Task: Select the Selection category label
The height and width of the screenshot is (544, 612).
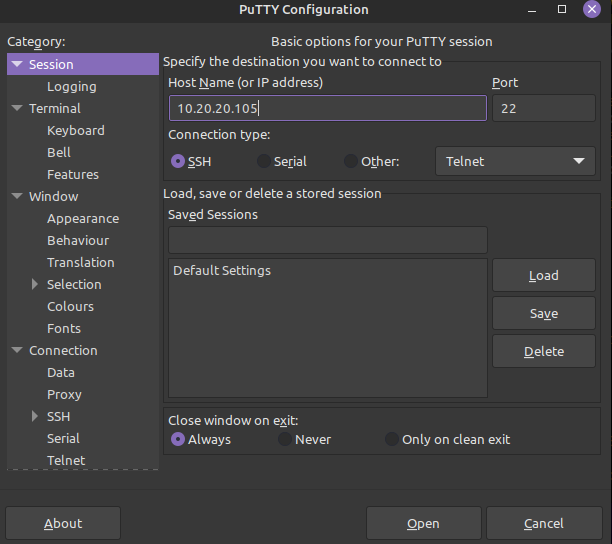Action: (x=74, y=284)
